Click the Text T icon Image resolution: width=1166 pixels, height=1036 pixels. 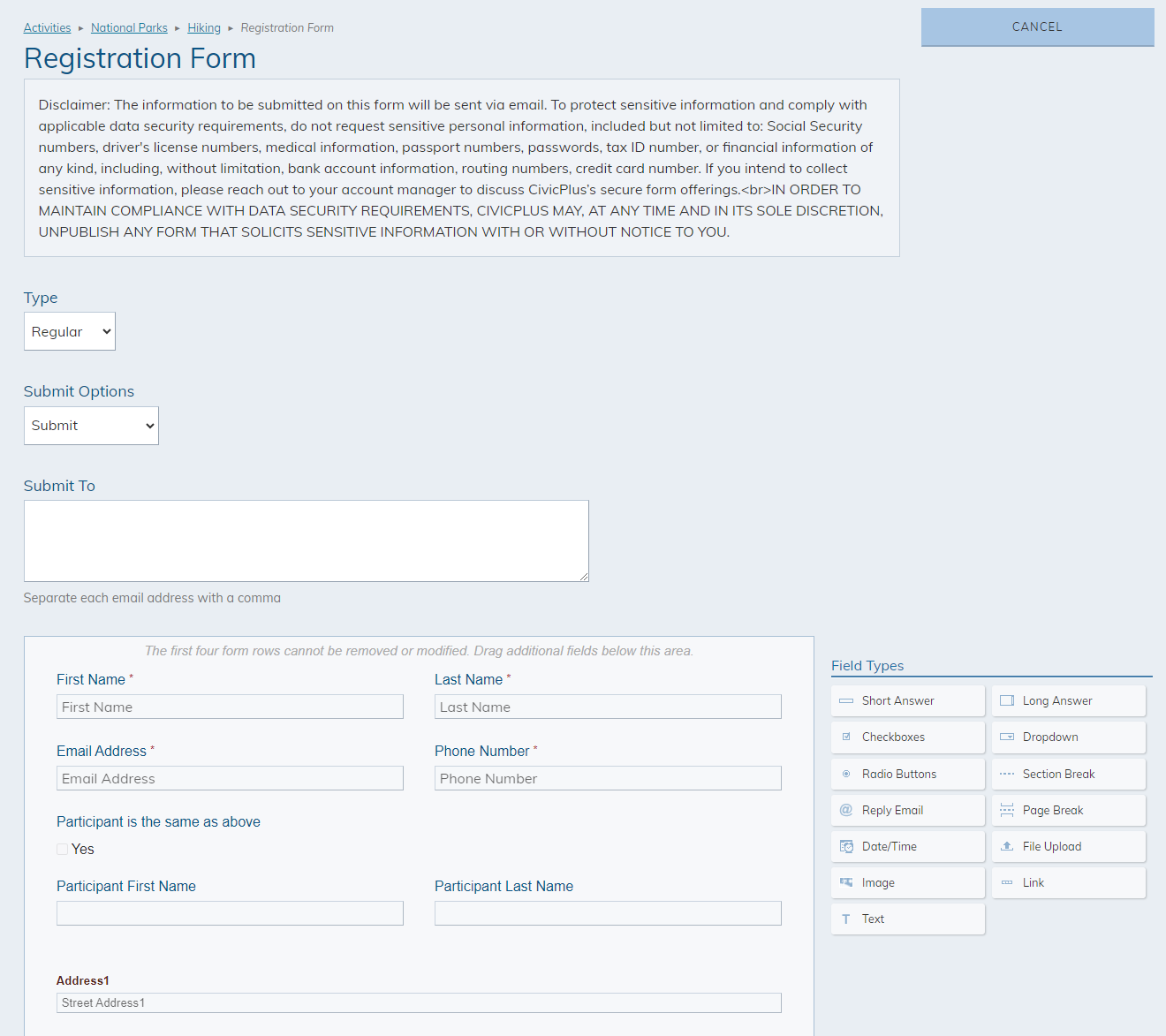point(846,919)
